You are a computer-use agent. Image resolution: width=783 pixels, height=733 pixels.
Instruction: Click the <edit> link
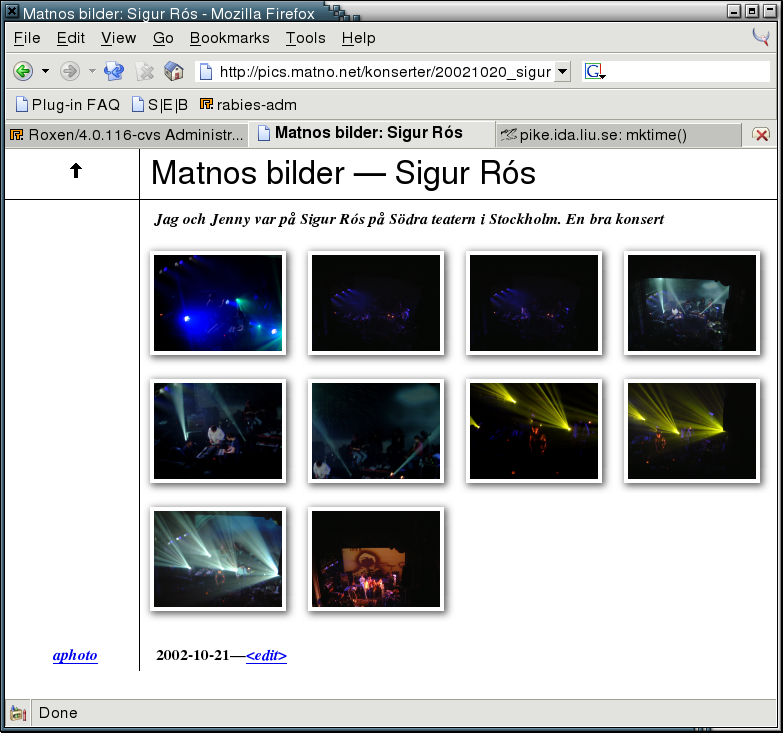266,655
